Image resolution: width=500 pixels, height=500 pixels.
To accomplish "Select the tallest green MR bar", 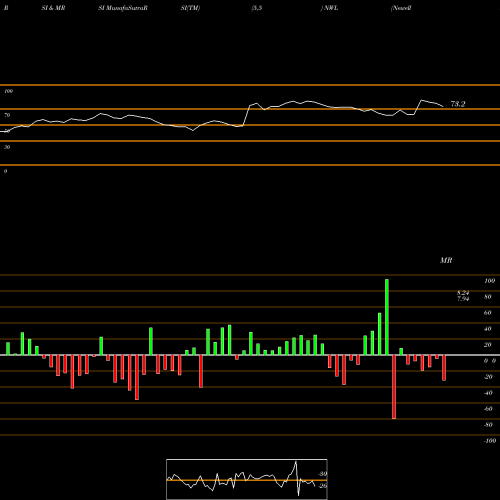I will (x=387, y=317).
